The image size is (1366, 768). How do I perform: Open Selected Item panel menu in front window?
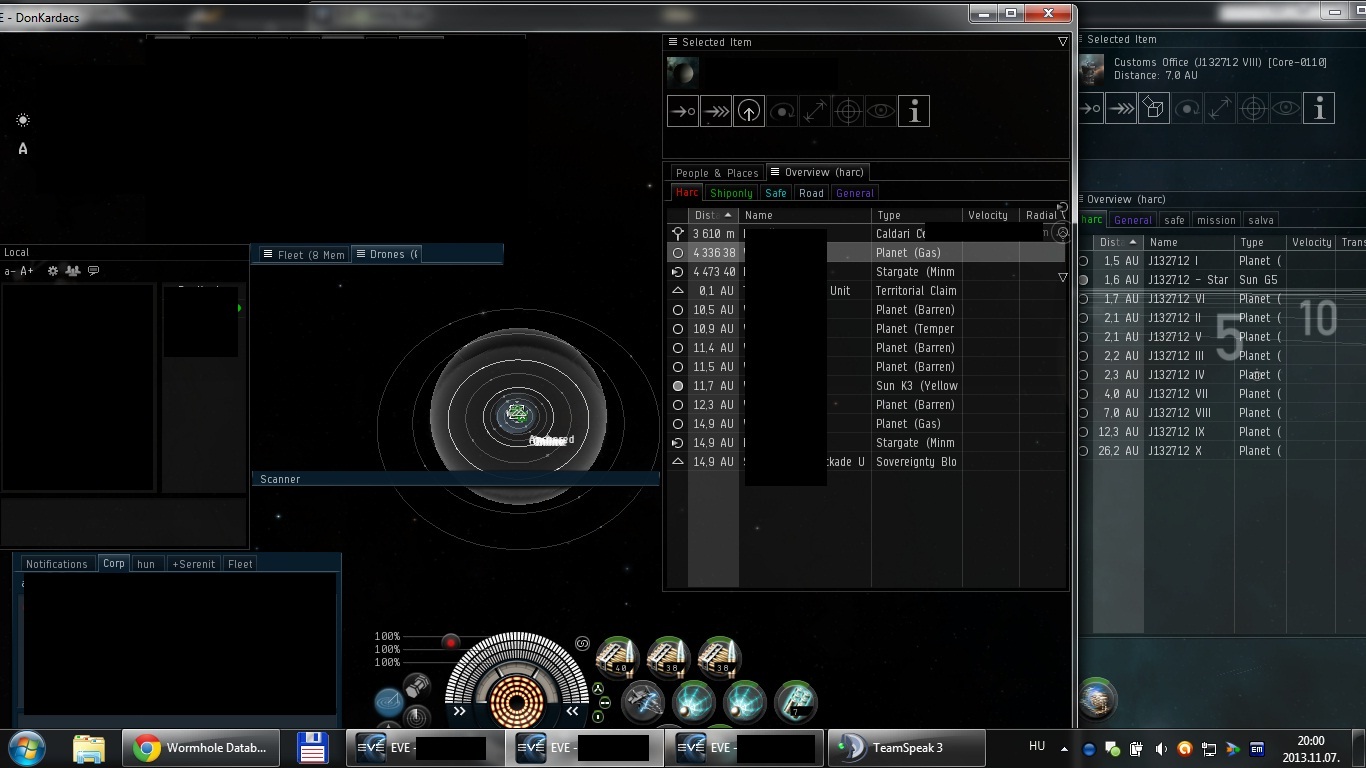click(x=672, y=42)
